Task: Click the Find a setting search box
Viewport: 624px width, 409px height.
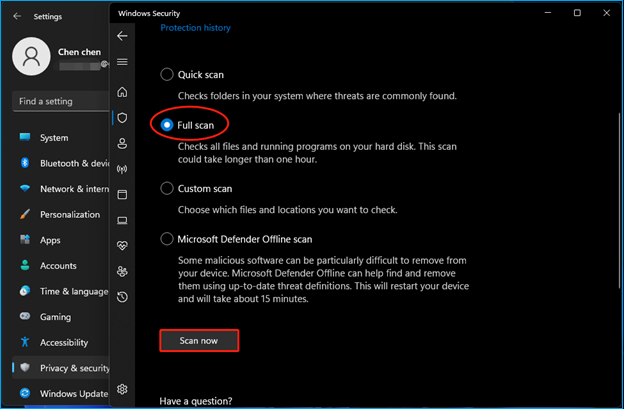Action: coord(60,101)
